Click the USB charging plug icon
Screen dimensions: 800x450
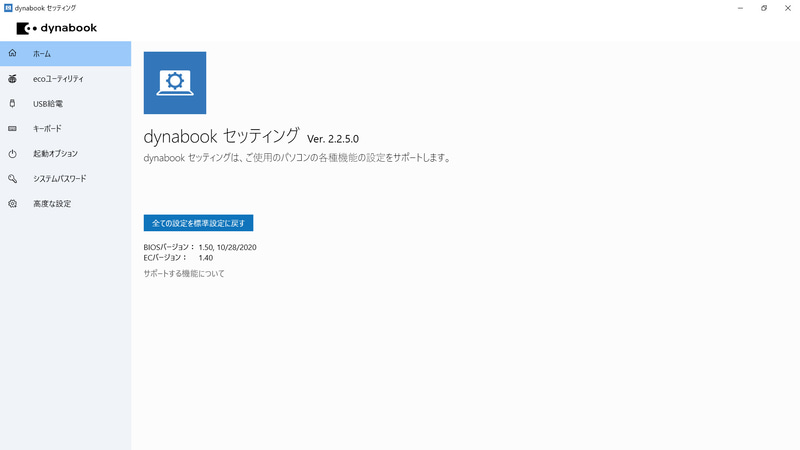12,104
